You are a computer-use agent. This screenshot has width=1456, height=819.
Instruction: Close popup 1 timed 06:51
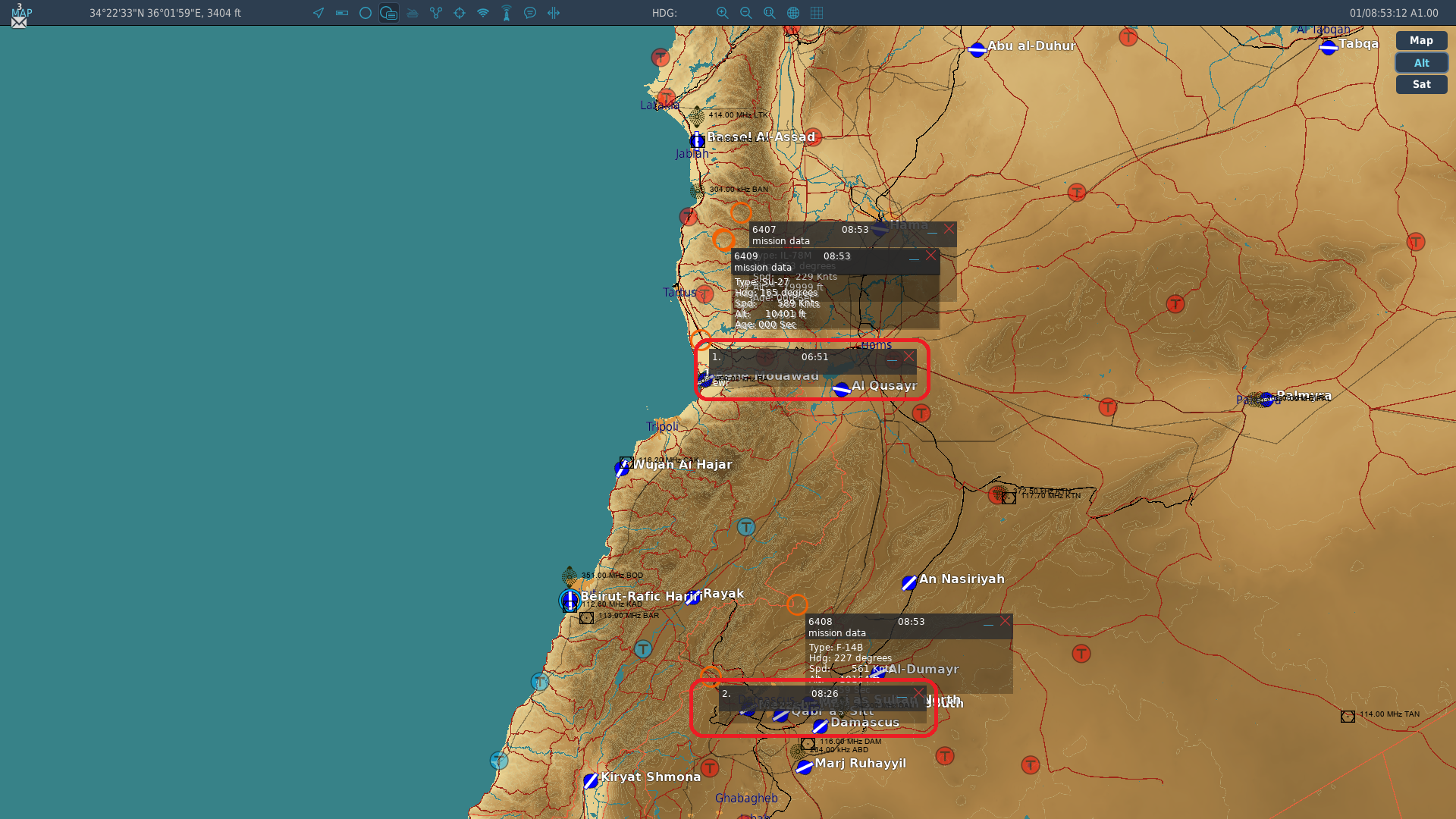click(x=908, y=356)
